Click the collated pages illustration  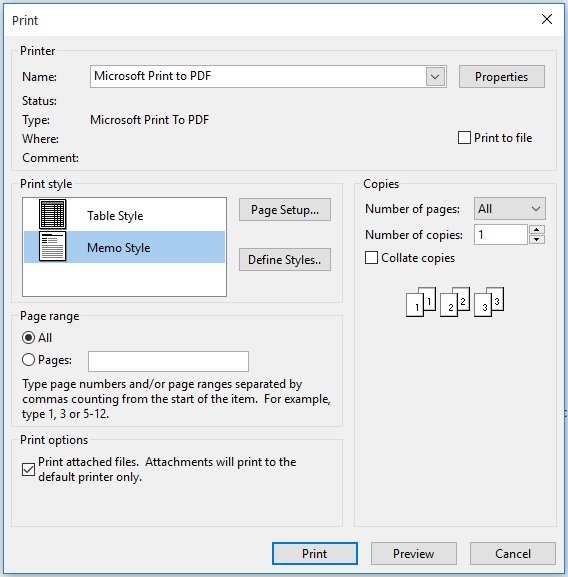pyautogui.click(x=455, y=302)
